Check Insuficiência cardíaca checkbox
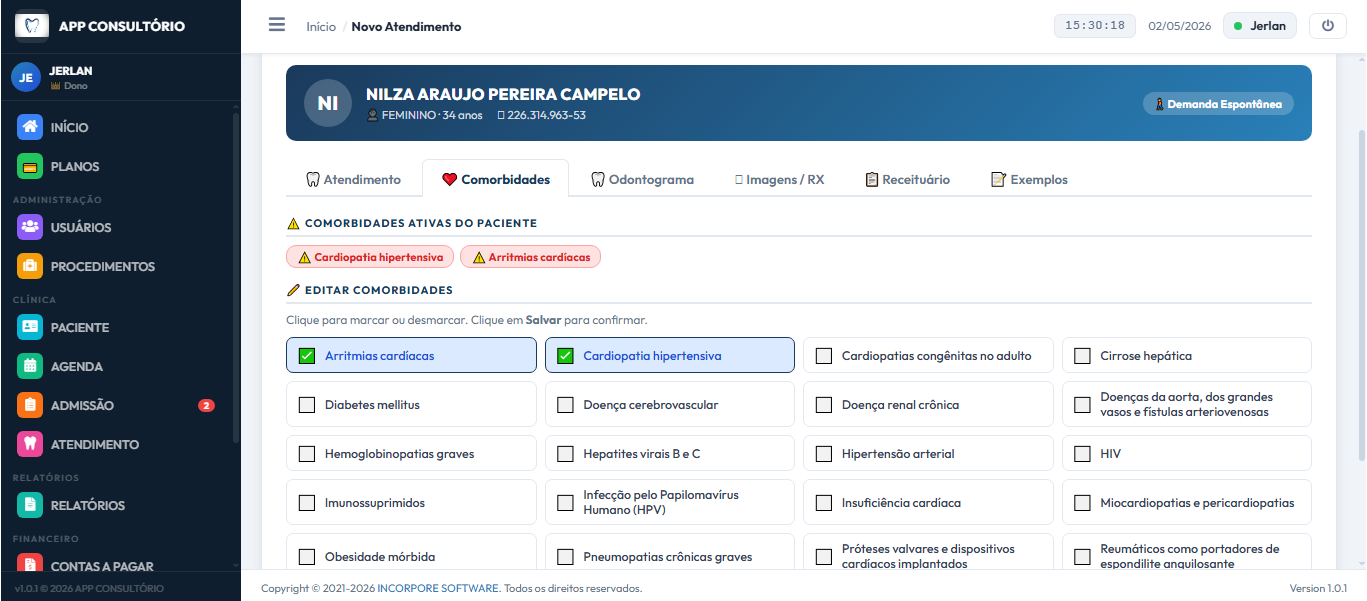 point(824,502)
